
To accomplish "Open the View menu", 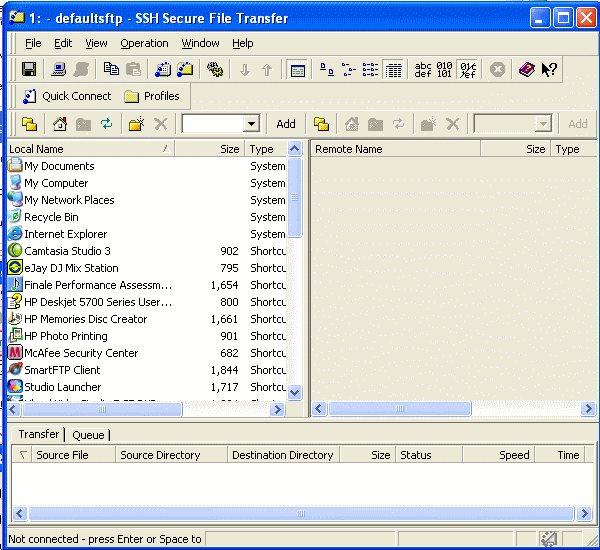I will tap(96, 43).
